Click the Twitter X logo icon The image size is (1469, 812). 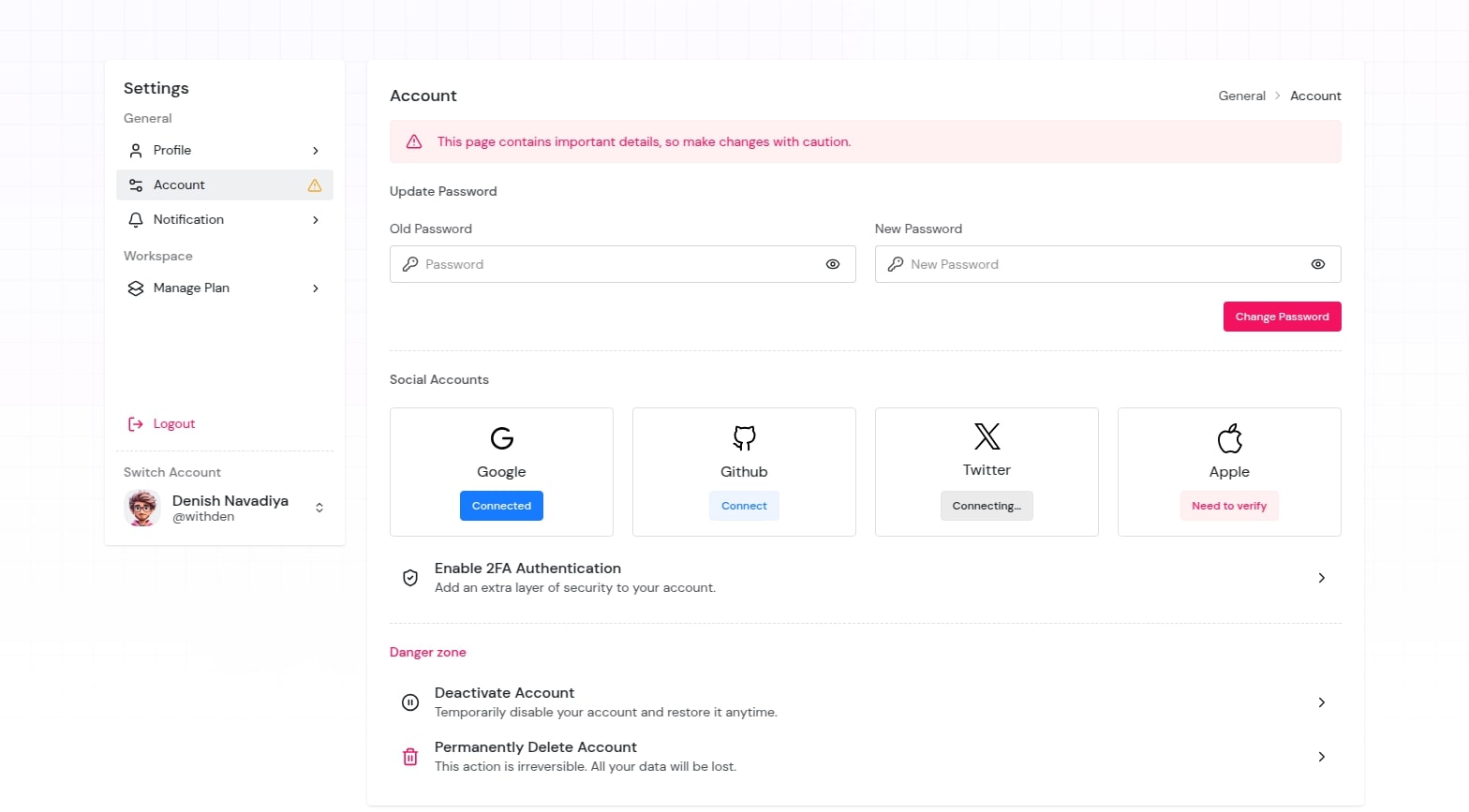(987, 436)
